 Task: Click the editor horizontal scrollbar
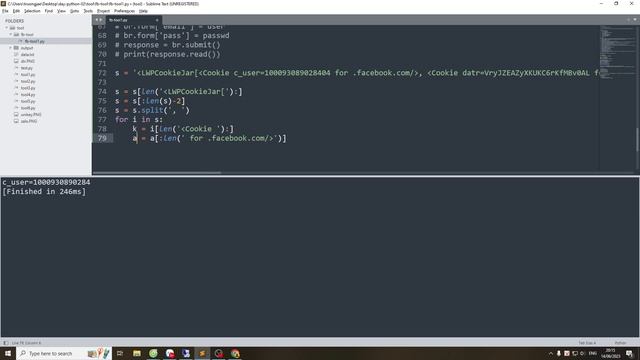157,173
